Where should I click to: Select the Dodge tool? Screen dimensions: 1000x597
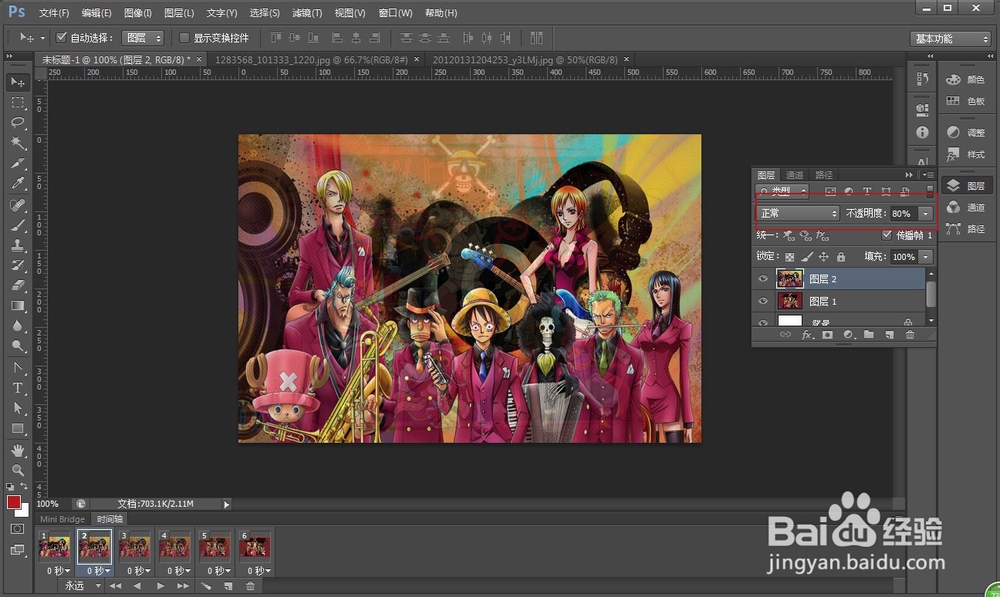pyautogui.click(x=17, y=346)
